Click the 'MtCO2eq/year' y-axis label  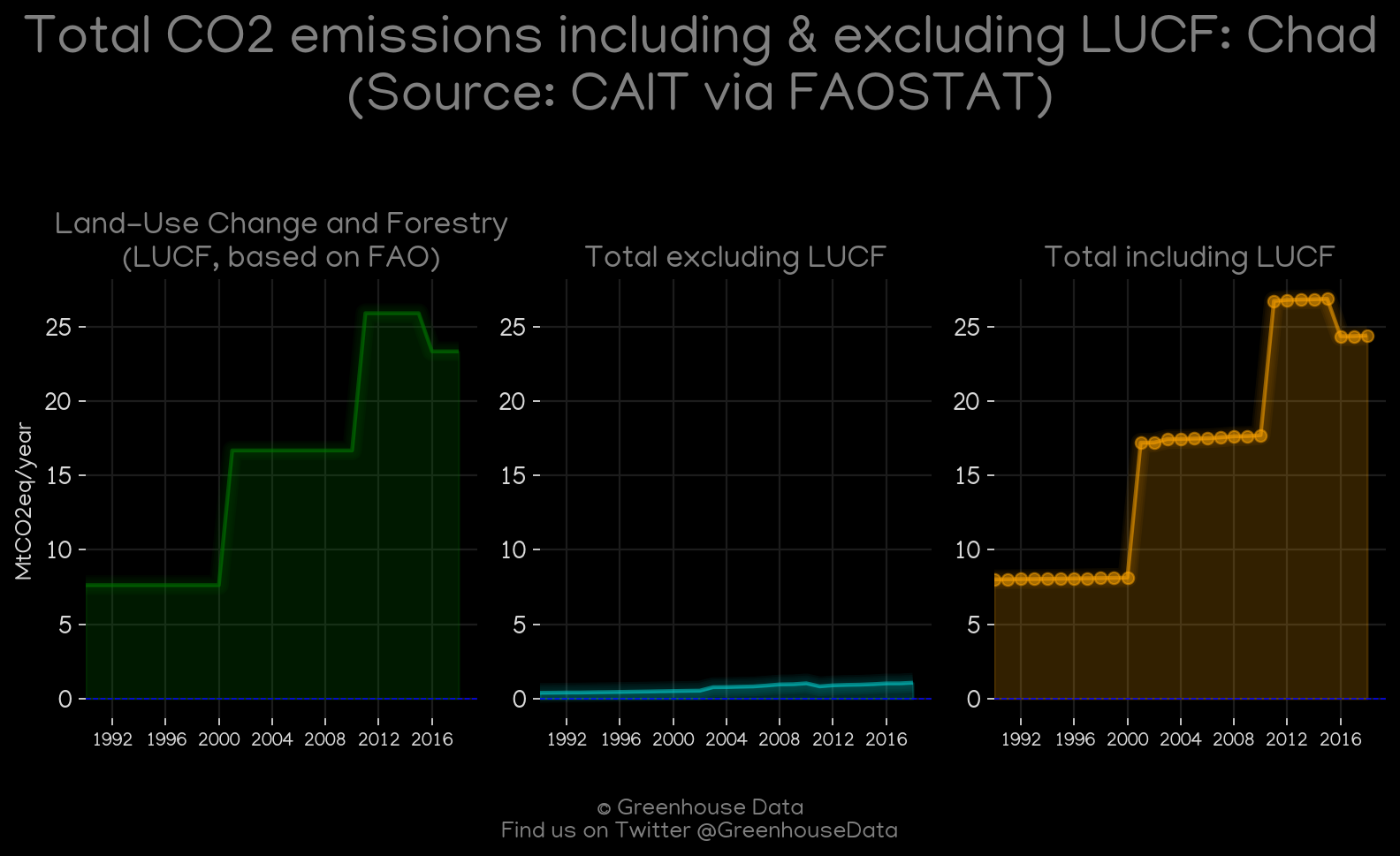point(24,502)
